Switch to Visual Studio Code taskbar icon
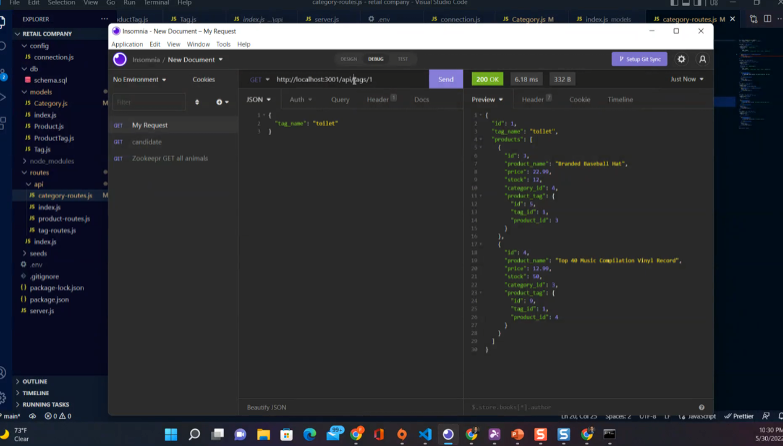The height and width of the screenshot is (446, 783). click(x=425, y=434)
